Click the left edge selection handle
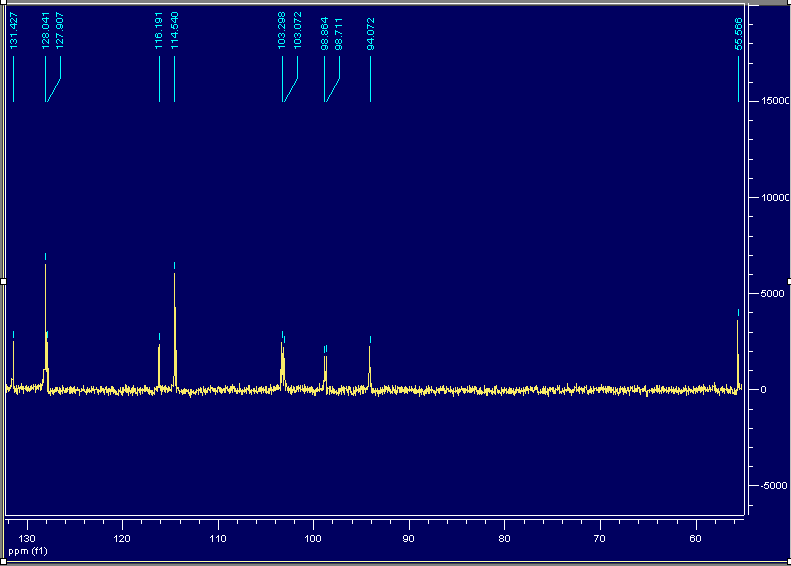This screenshot has height=566, width=791. point(3,281)
